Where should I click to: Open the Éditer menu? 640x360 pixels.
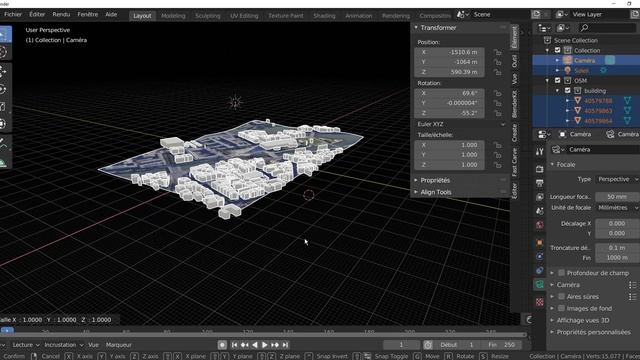tap(37, 14)
